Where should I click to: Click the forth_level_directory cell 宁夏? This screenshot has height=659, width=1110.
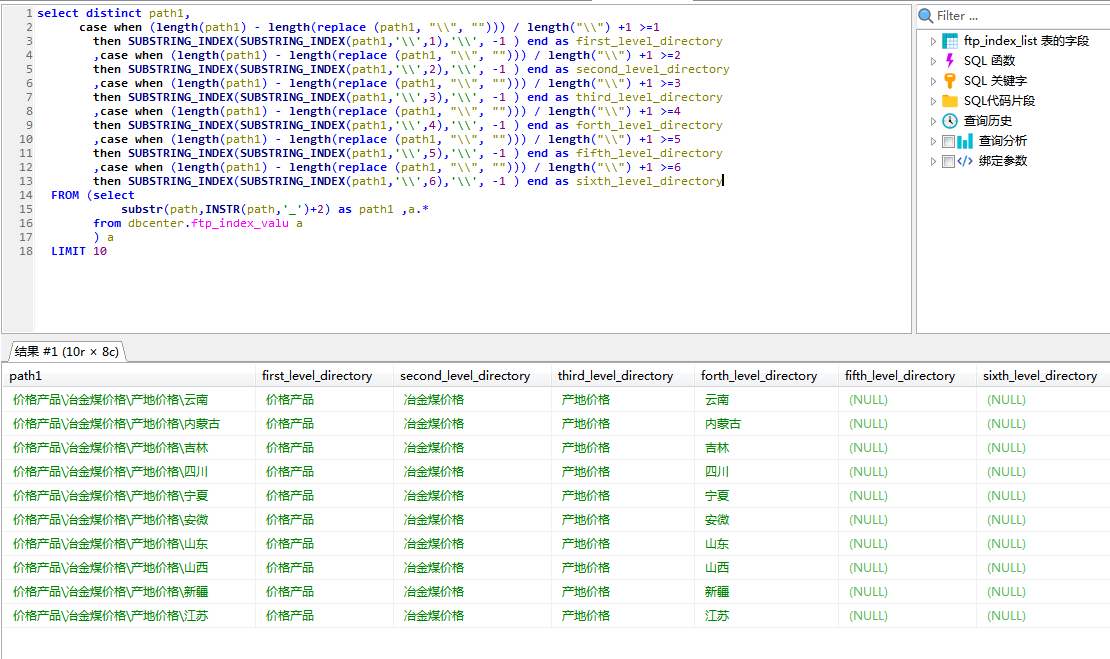pos(766,496)
